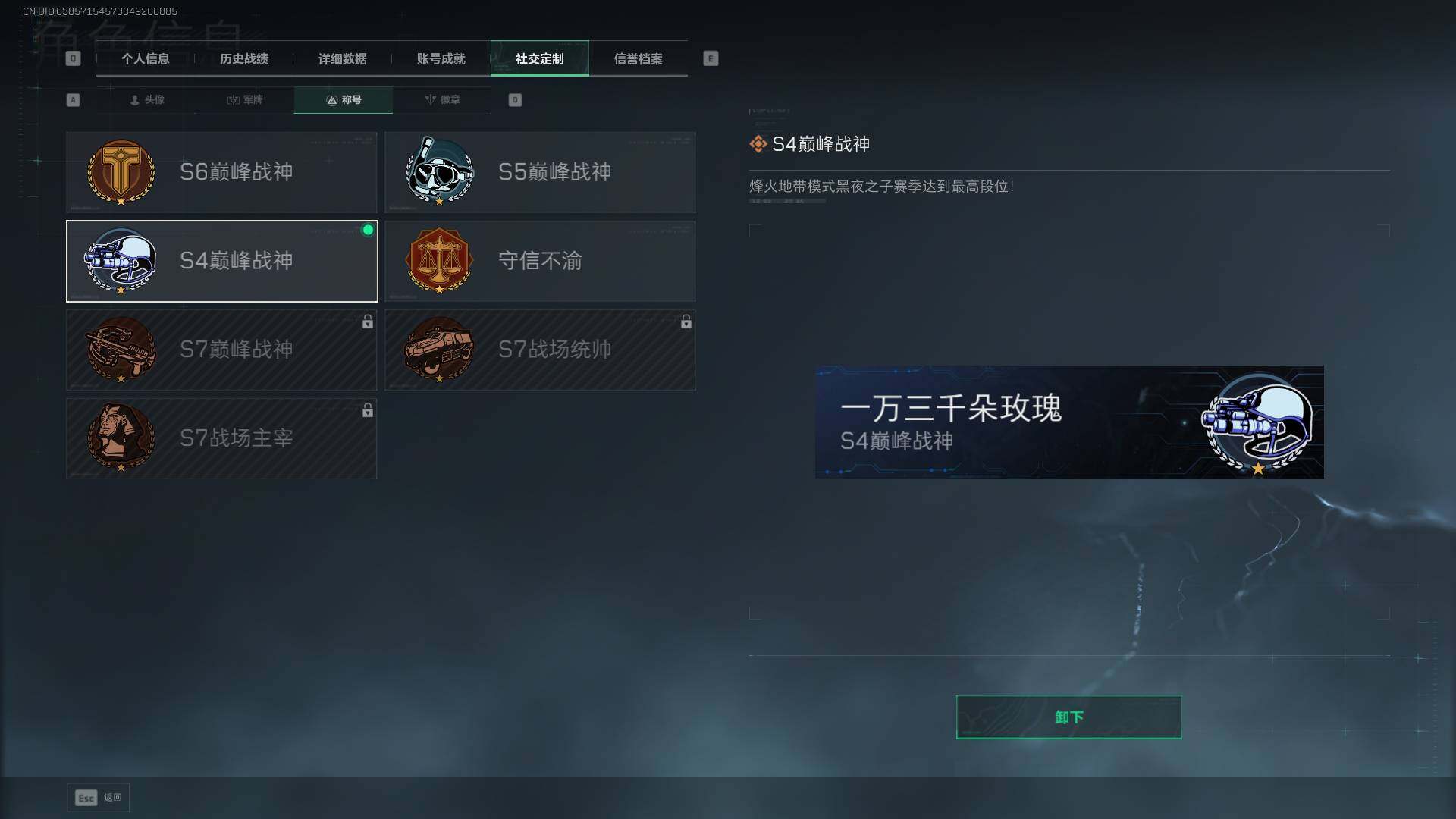Click the S7战场统帅 vehicle badge icon
This screenshot has width=1456, height=819.
pos(439,350)
